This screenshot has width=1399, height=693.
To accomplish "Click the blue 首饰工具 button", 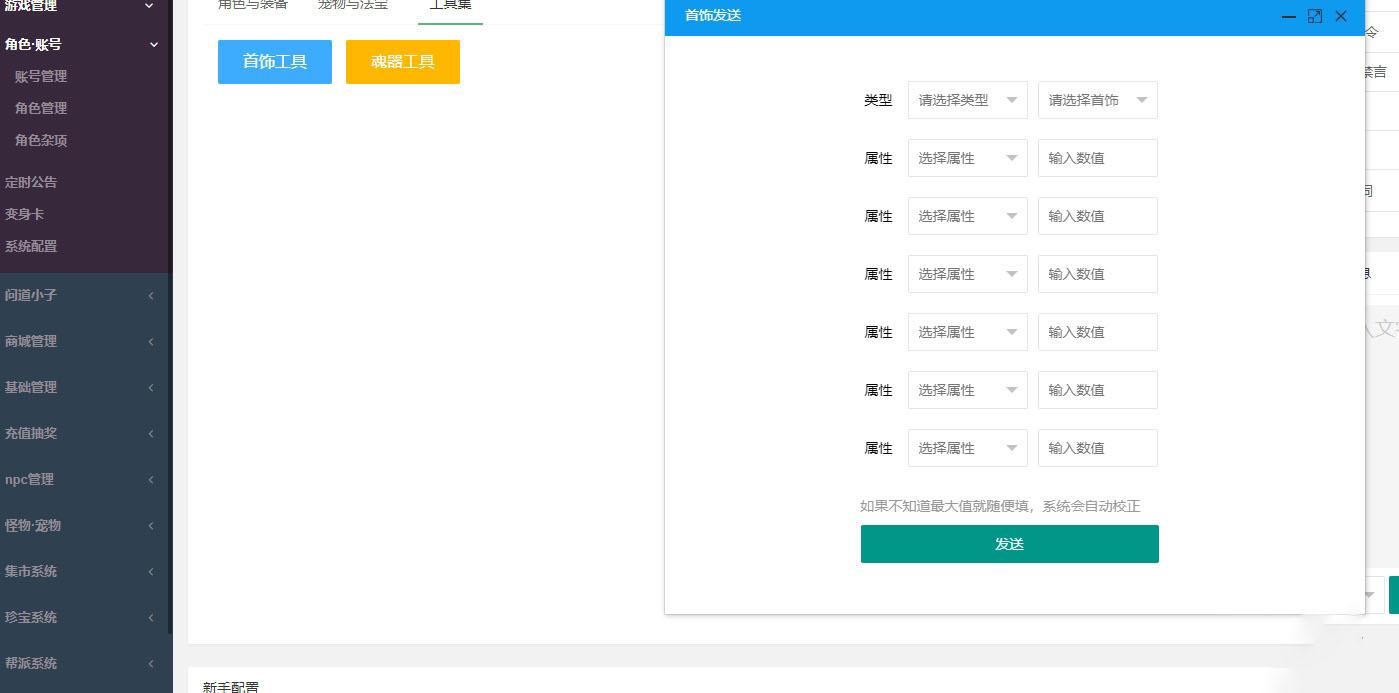I will point(275,62).
